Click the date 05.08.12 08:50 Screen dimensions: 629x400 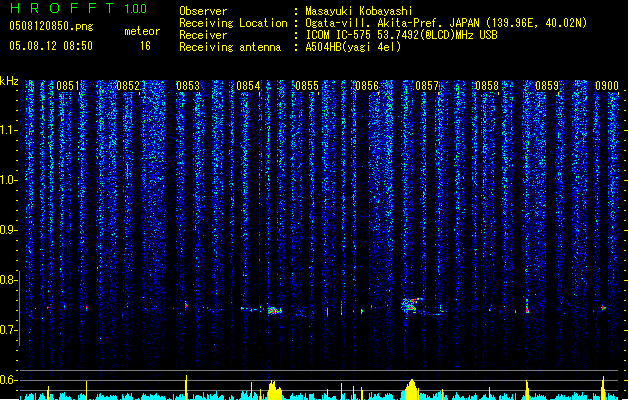[51, 45]
